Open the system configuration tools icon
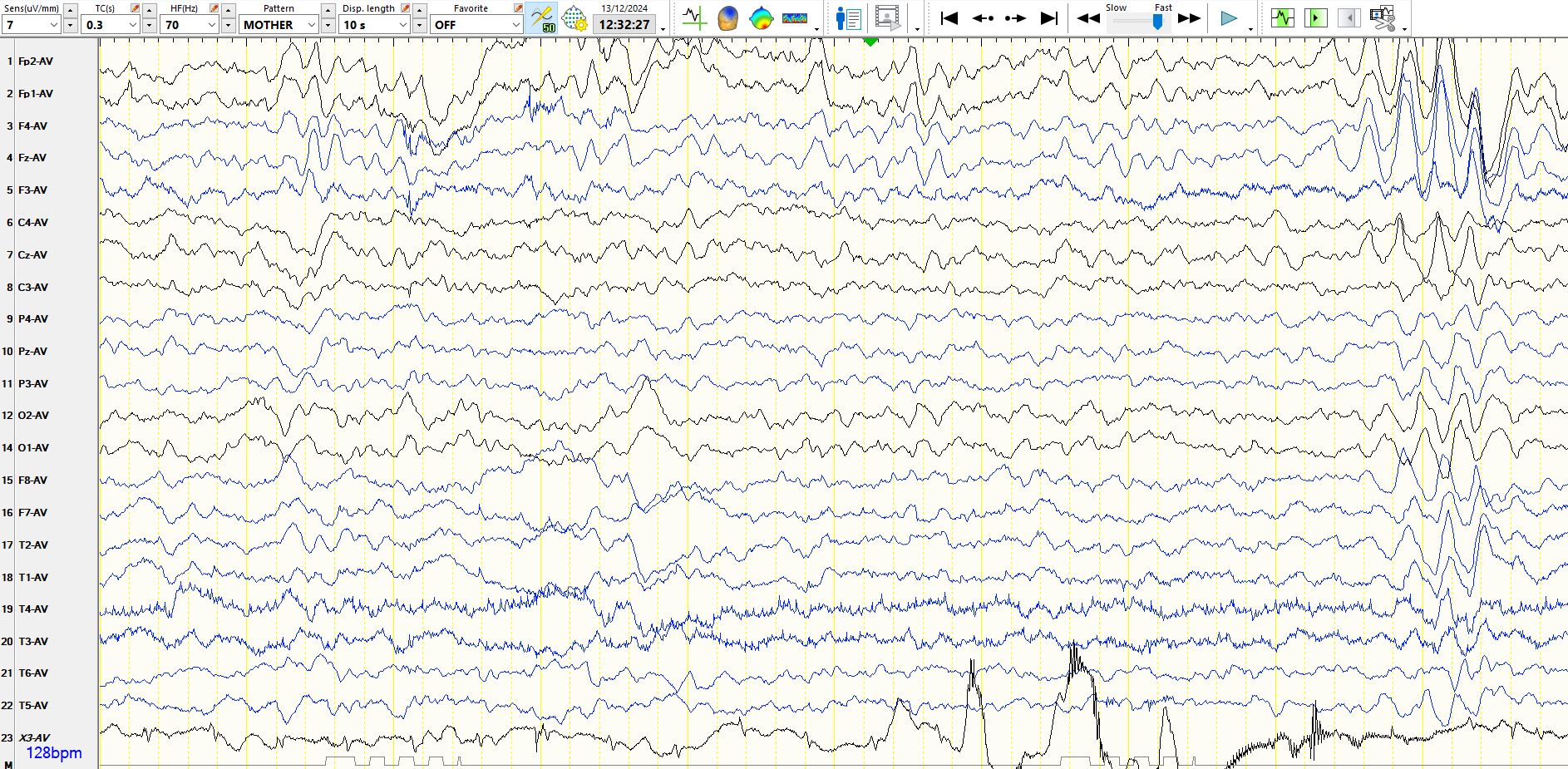1568x769 pixels. 1382,18
